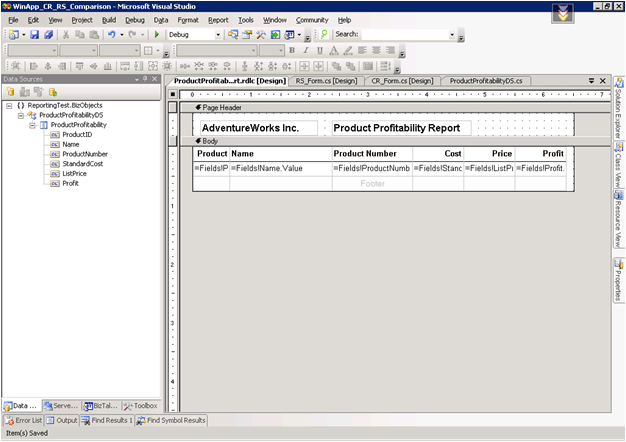This screenshot has width=626, height=442.
Task: Open Find Symbol Results tab
Action: click(x=171, y=420)
